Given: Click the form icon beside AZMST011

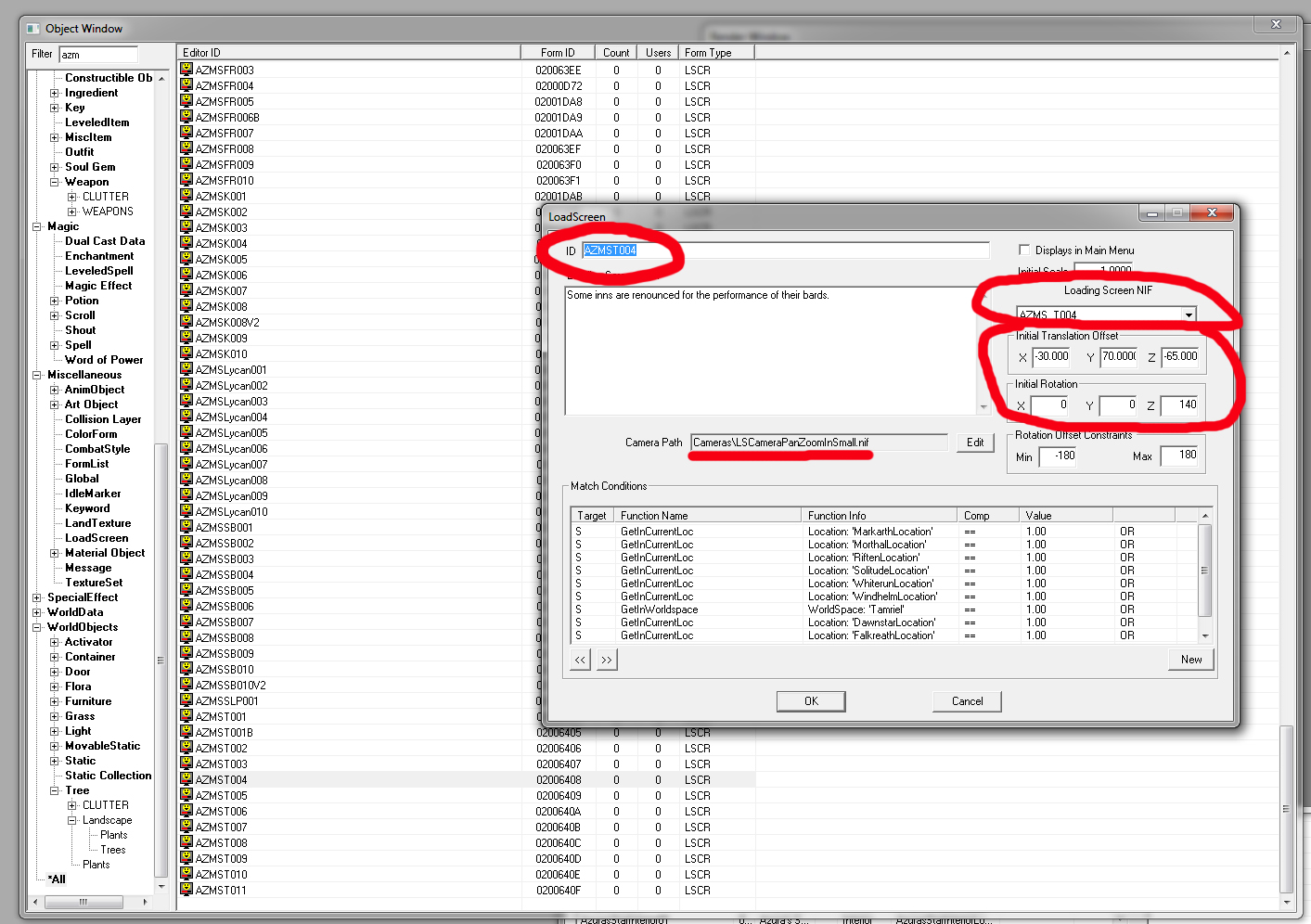Looking at the screenshot, I should point(186,890).
